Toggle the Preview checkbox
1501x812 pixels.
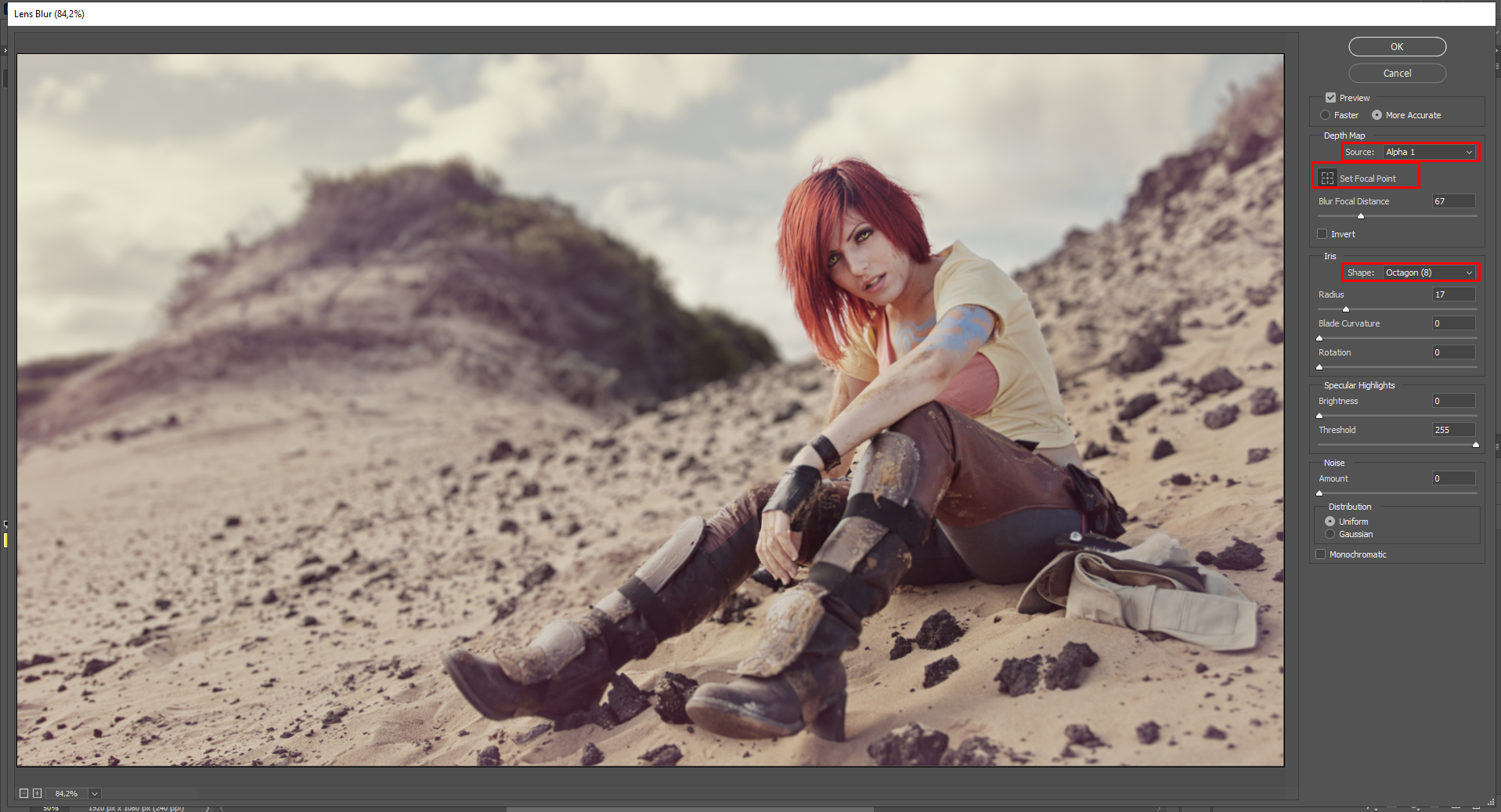tap(1330, 98)
